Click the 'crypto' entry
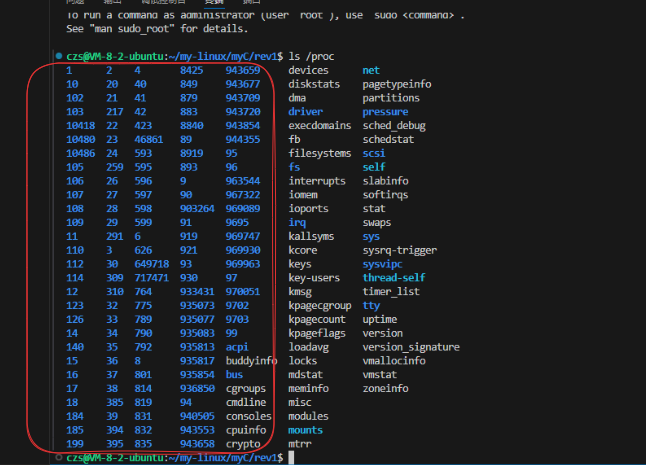Image resolution: width=646 pixels, height=465 pixels. click(x=243, y=444)
